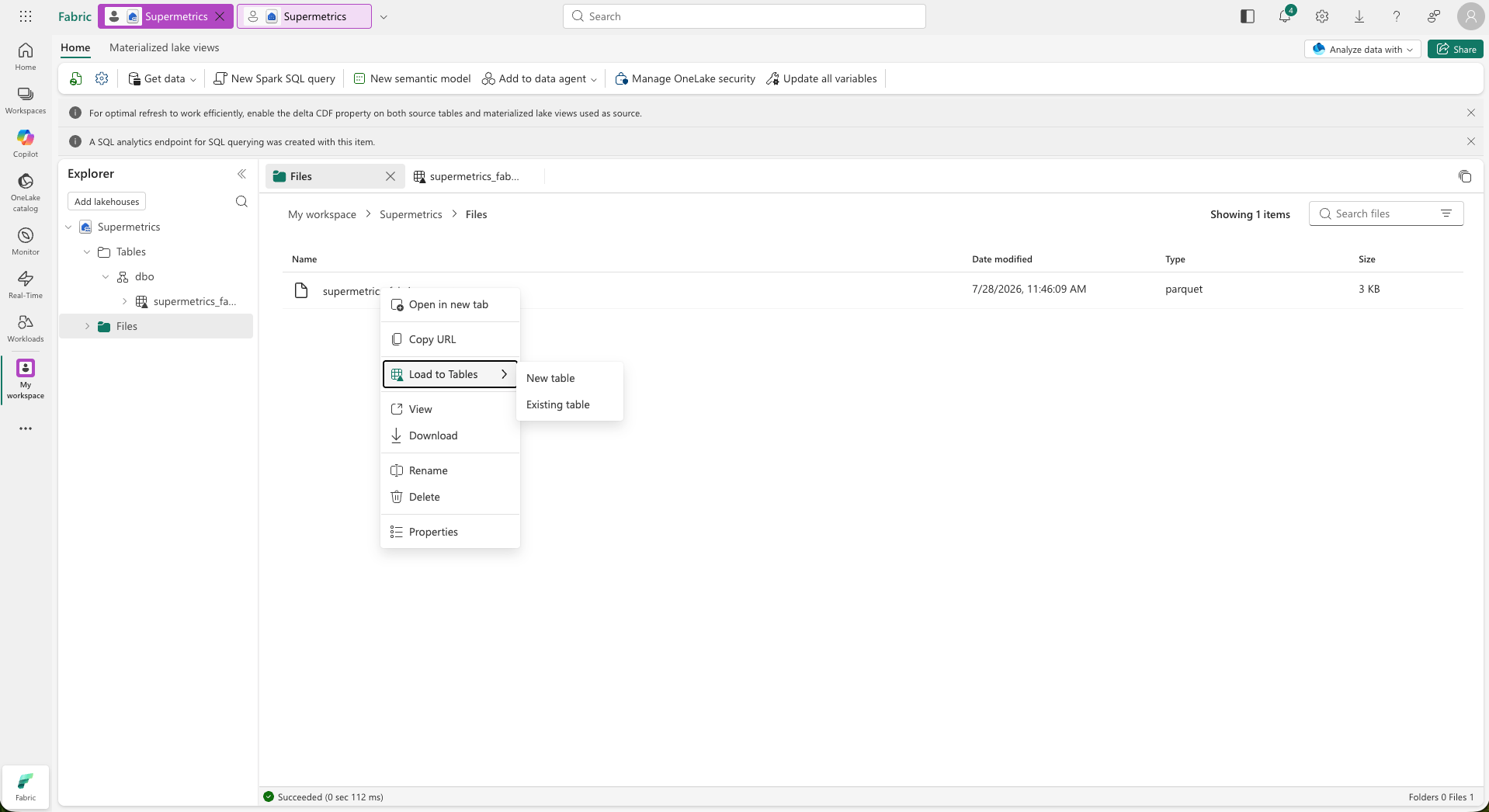Viewport: 1489px width, 812px height.
Task: Choose View from the context menu
Action: click(x=450, y=409)
